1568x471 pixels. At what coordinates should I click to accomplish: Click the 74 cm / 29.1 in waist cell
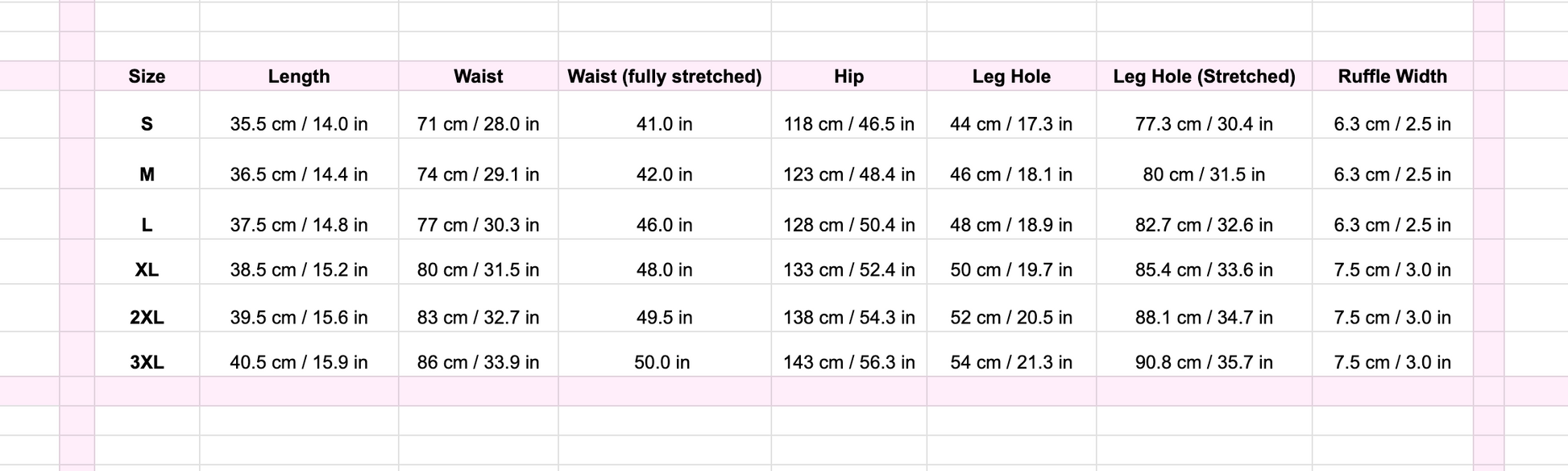478,174
